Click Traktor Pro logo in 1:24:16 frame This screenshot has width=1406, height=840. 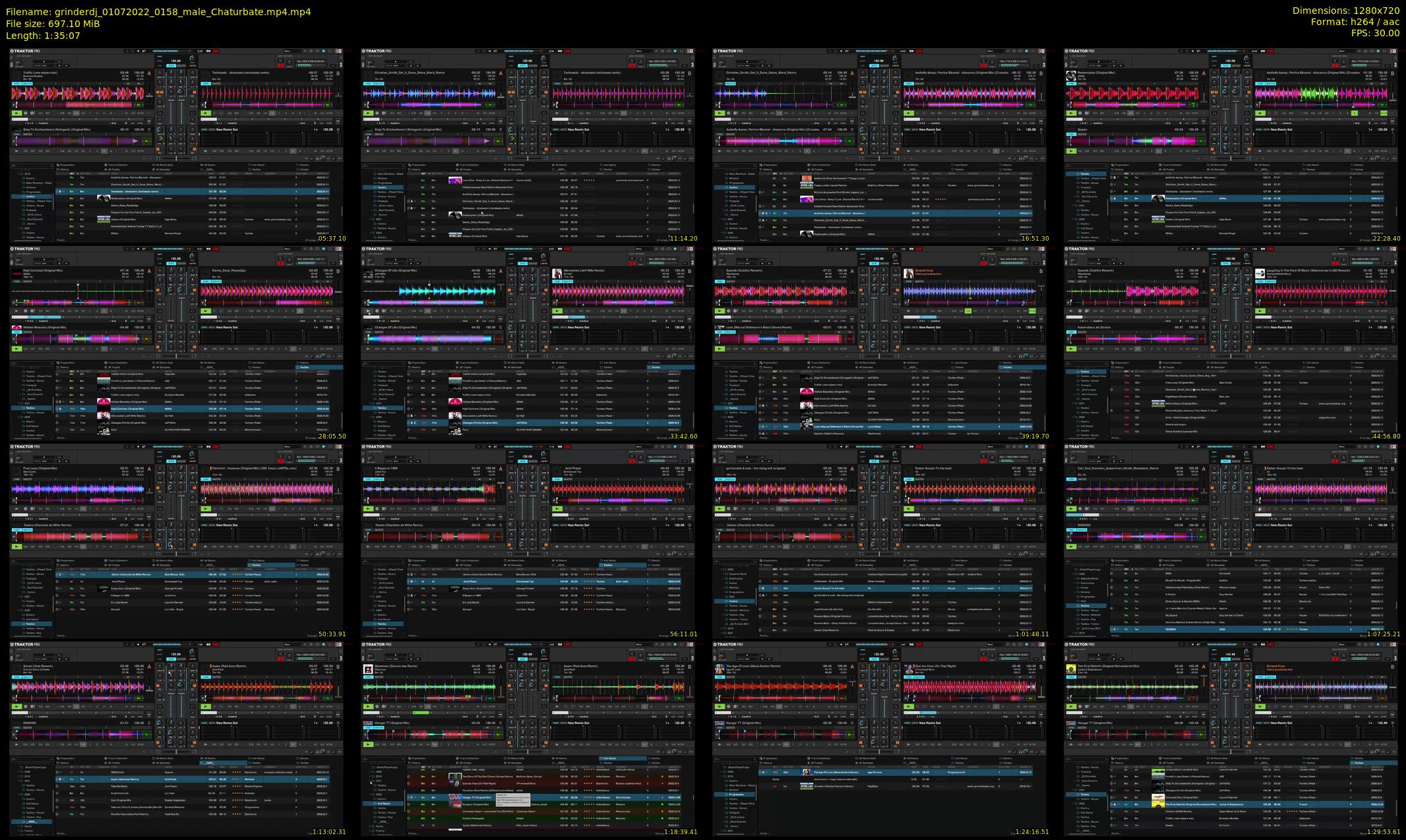[729, 644]
